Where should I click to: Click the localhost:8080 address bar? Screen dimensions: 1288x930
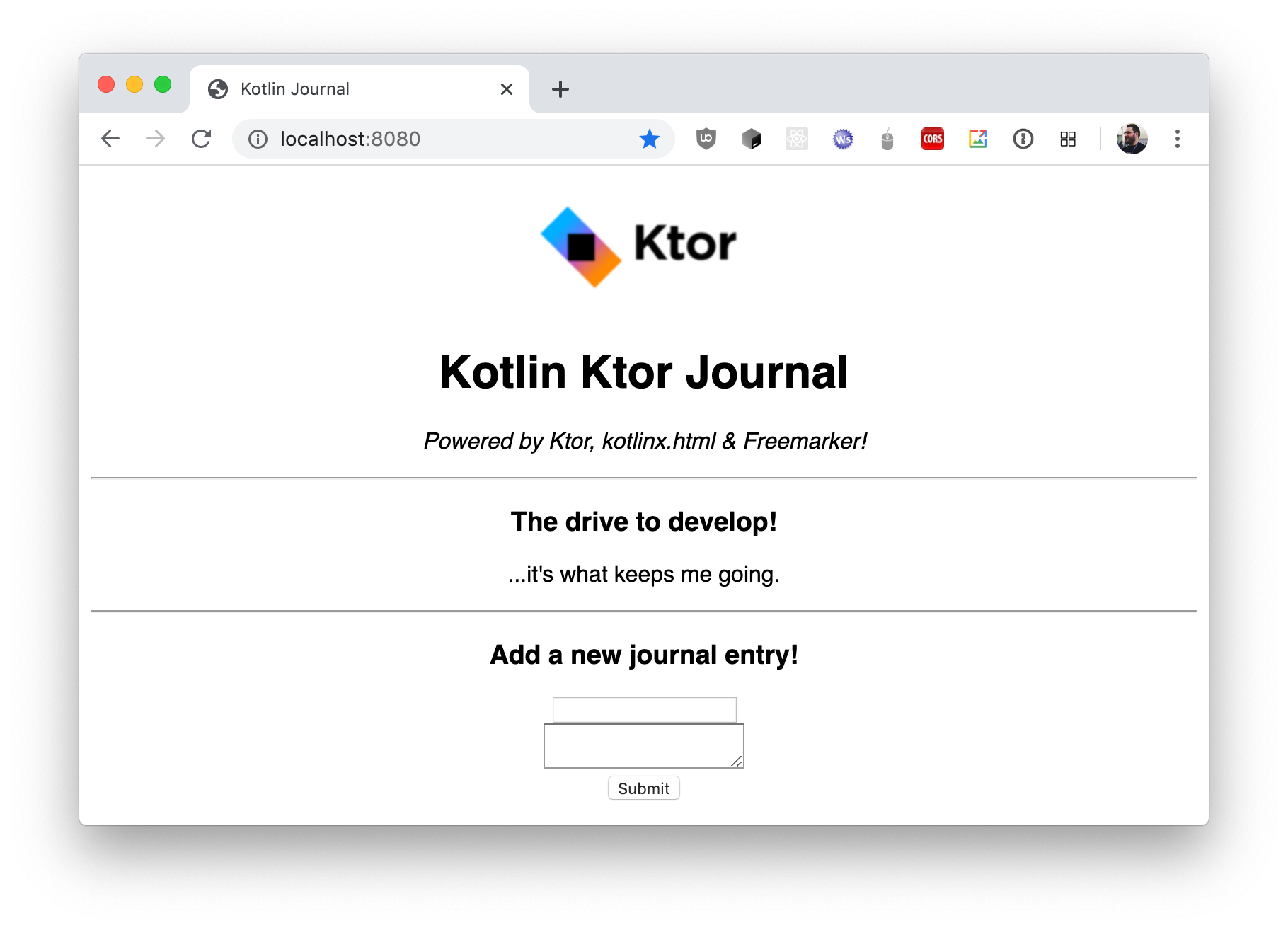(453, 139)
